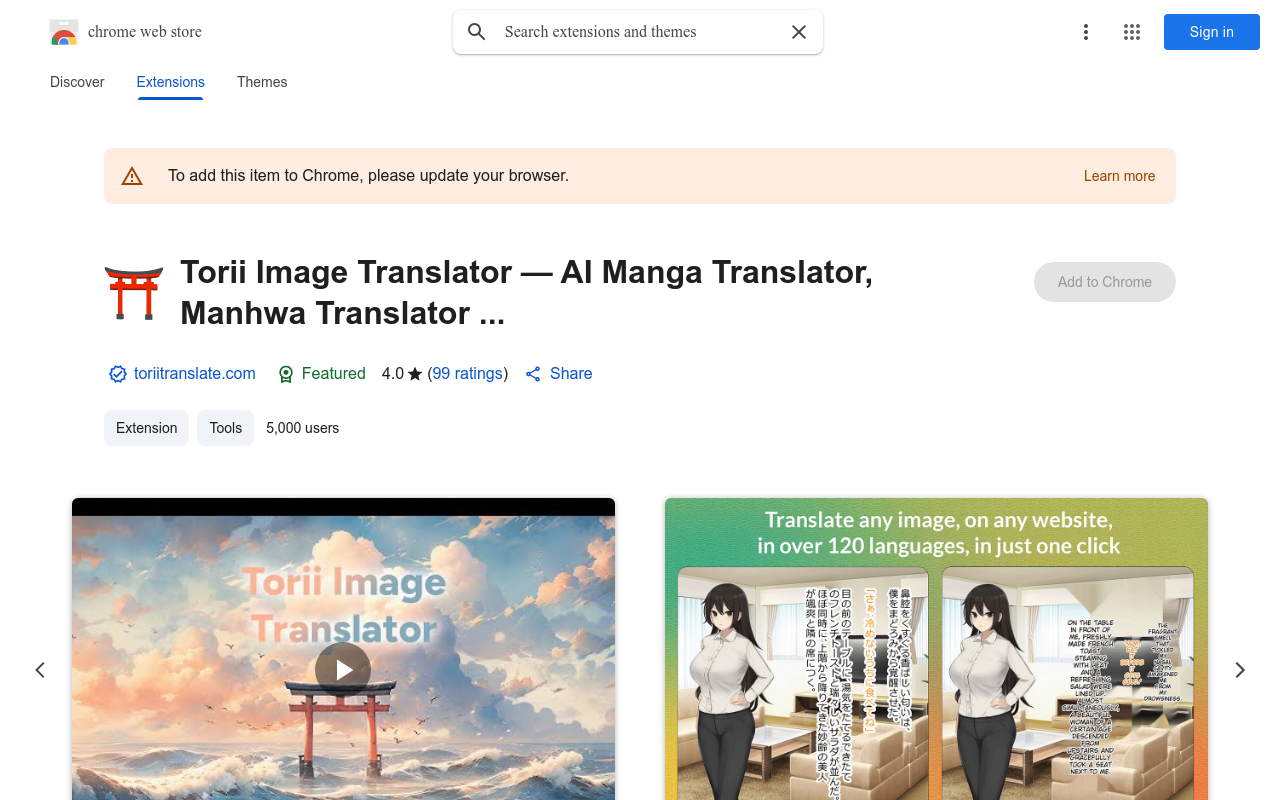Open the three-dot more options menu
This screenshot has width=1280, height=800.
coord(1085,32)
